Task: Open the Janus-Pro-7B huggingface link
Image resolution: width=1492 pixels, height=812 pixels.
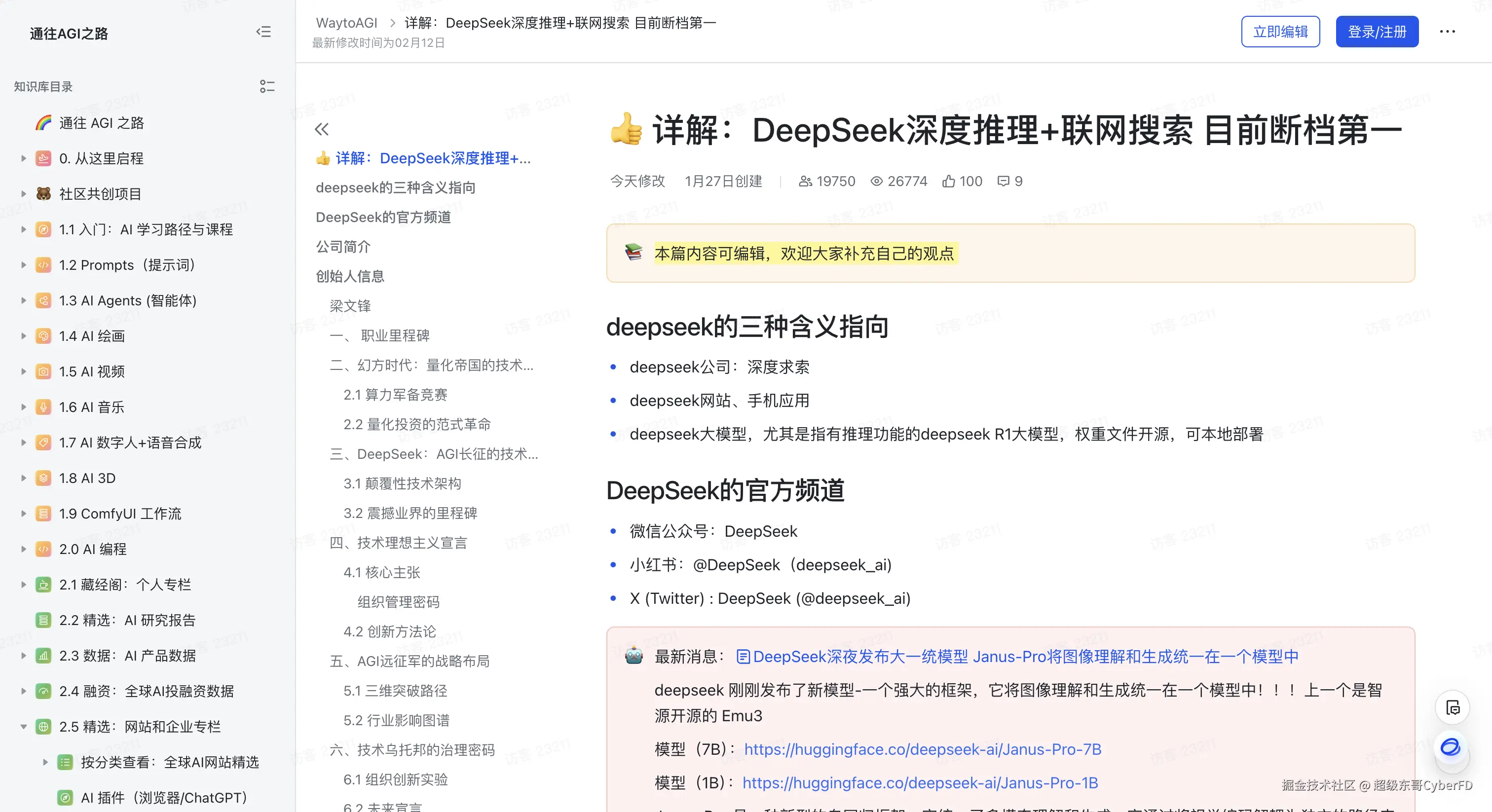Action: pos(922,749)
